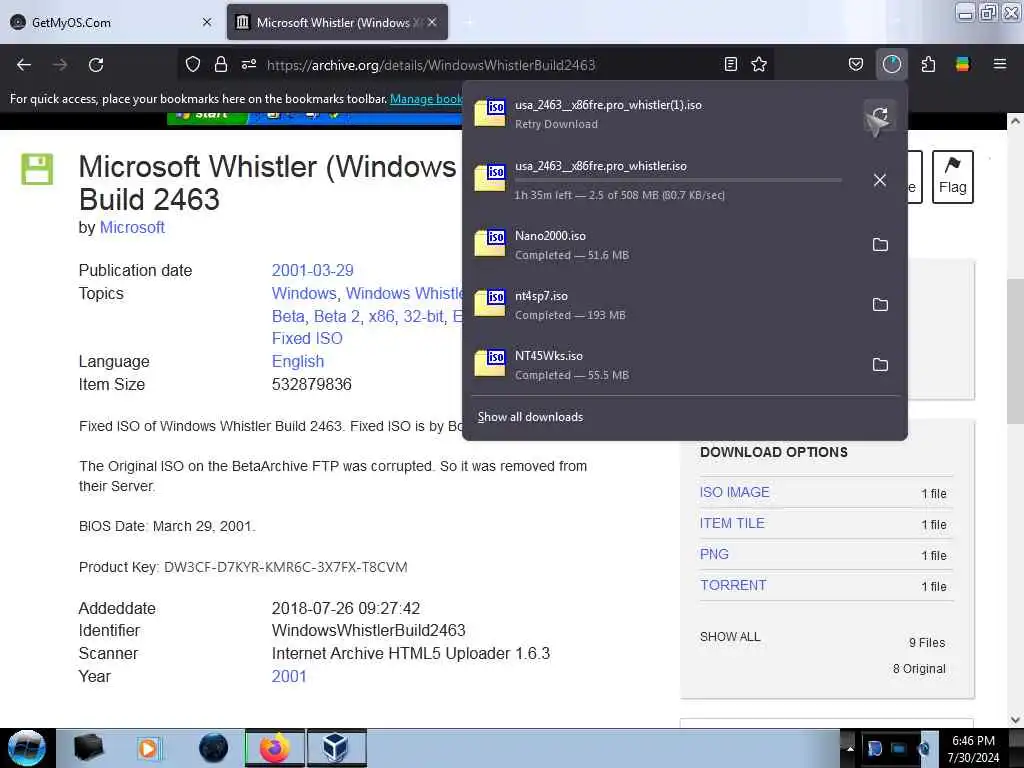Image resolution: width=1024 pixels, height=768 pixels.
Task: Open the Manage bookmarks link
Action: (x=426, y=99)
